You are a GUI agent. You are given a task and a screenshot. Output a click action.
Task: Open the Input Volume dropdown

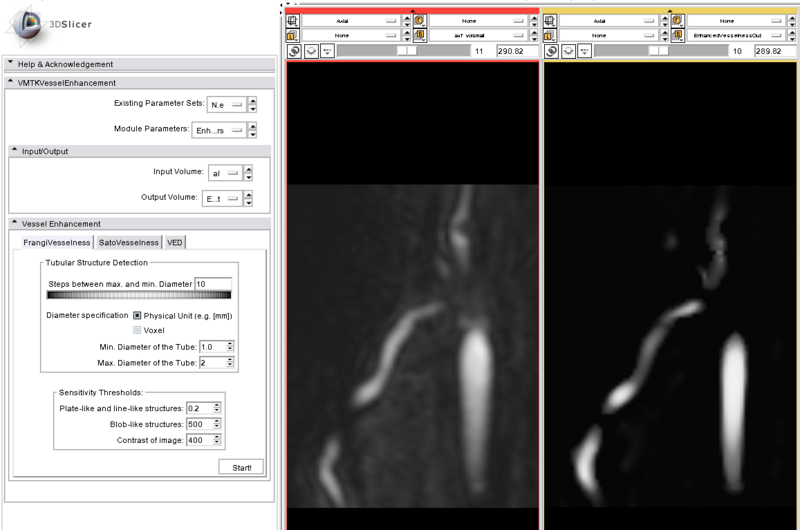pyautogui.click(x=226, y=173)
